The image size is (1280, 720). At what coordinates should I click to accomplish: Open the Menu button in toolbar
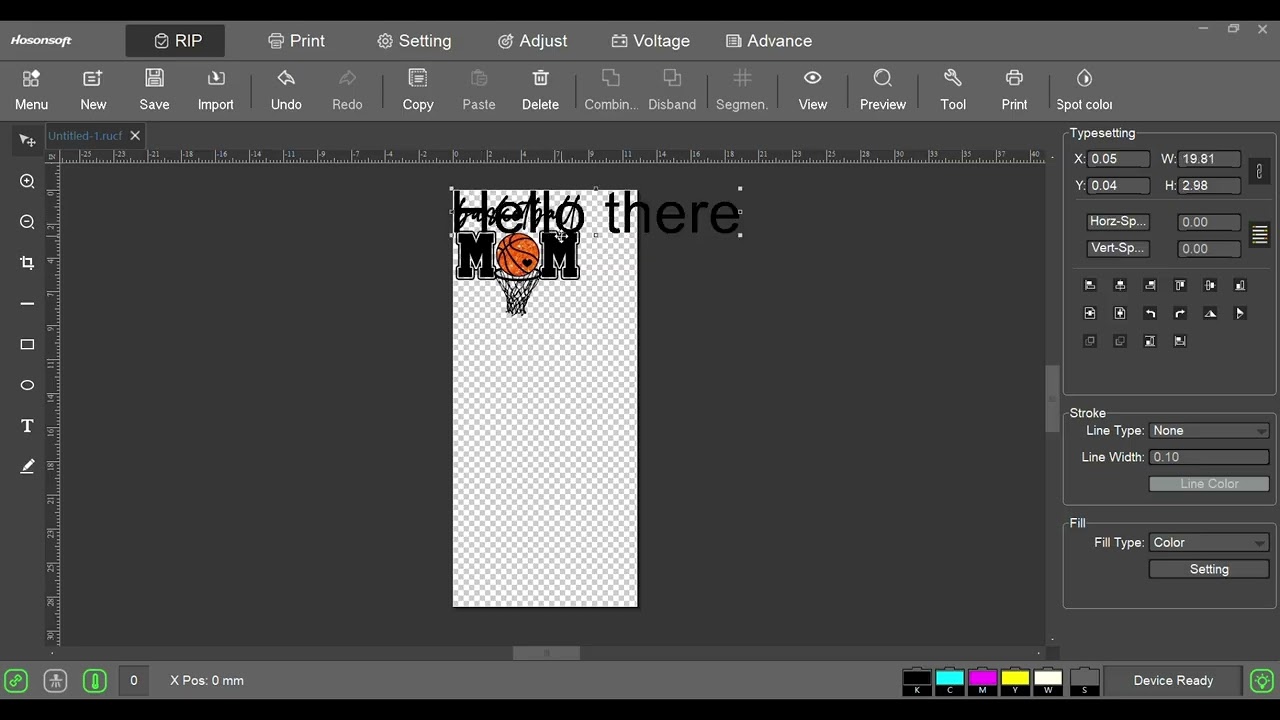click(x=31, y=89)
